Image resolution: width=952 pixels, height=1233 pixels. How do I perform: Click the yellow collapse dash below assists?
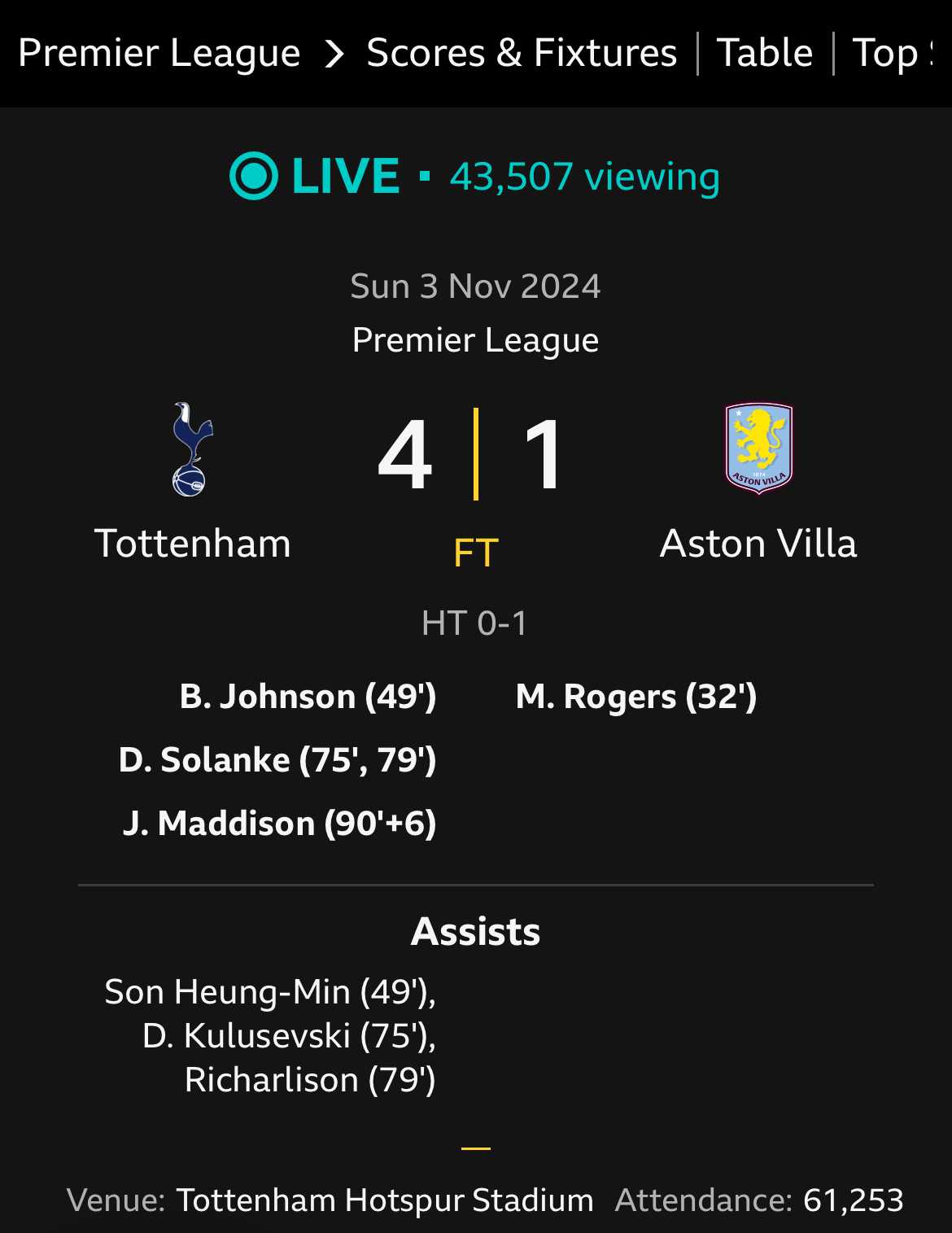click(476, 1148)
